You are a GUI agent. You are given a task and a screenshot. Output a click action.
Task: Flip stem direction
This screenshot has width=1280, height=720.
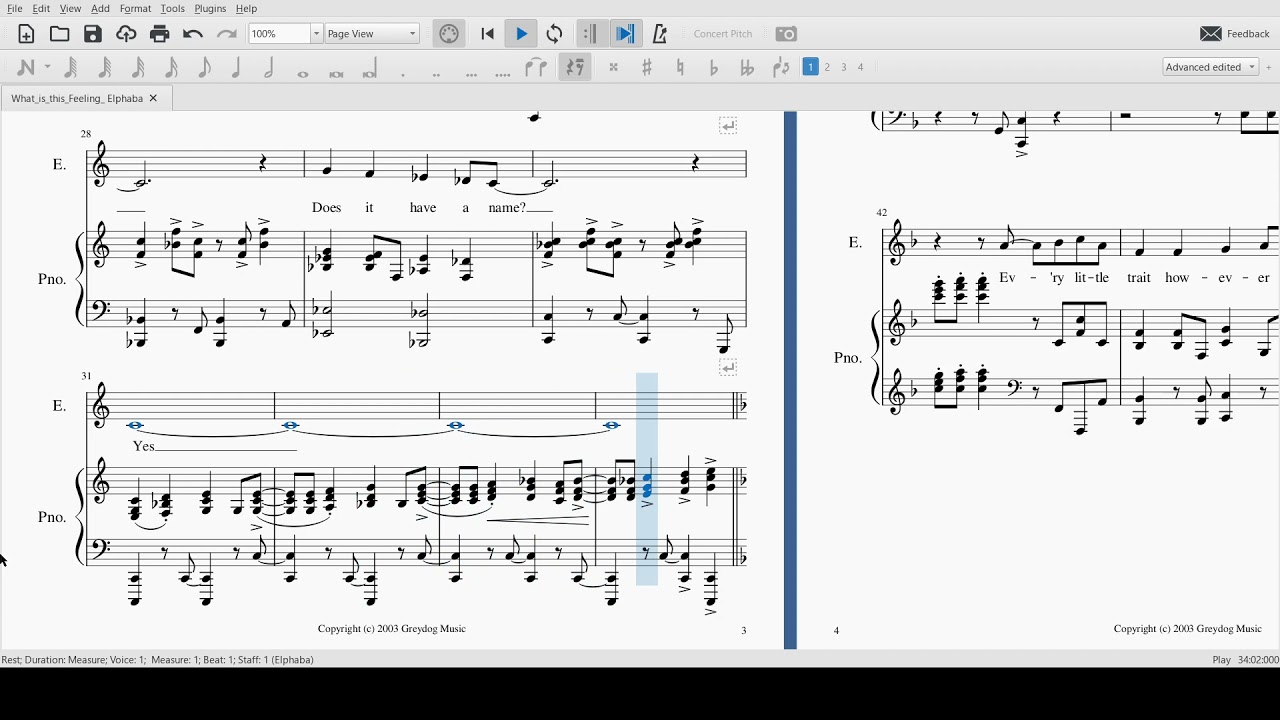781,67
